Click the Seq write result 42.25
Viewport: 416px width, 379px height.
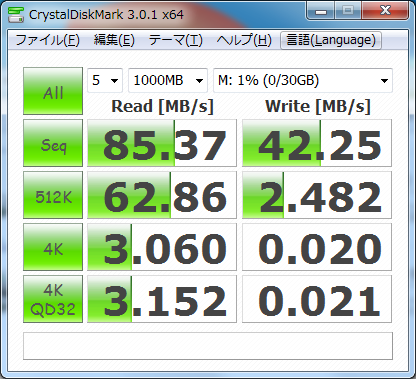coord(317,143)
